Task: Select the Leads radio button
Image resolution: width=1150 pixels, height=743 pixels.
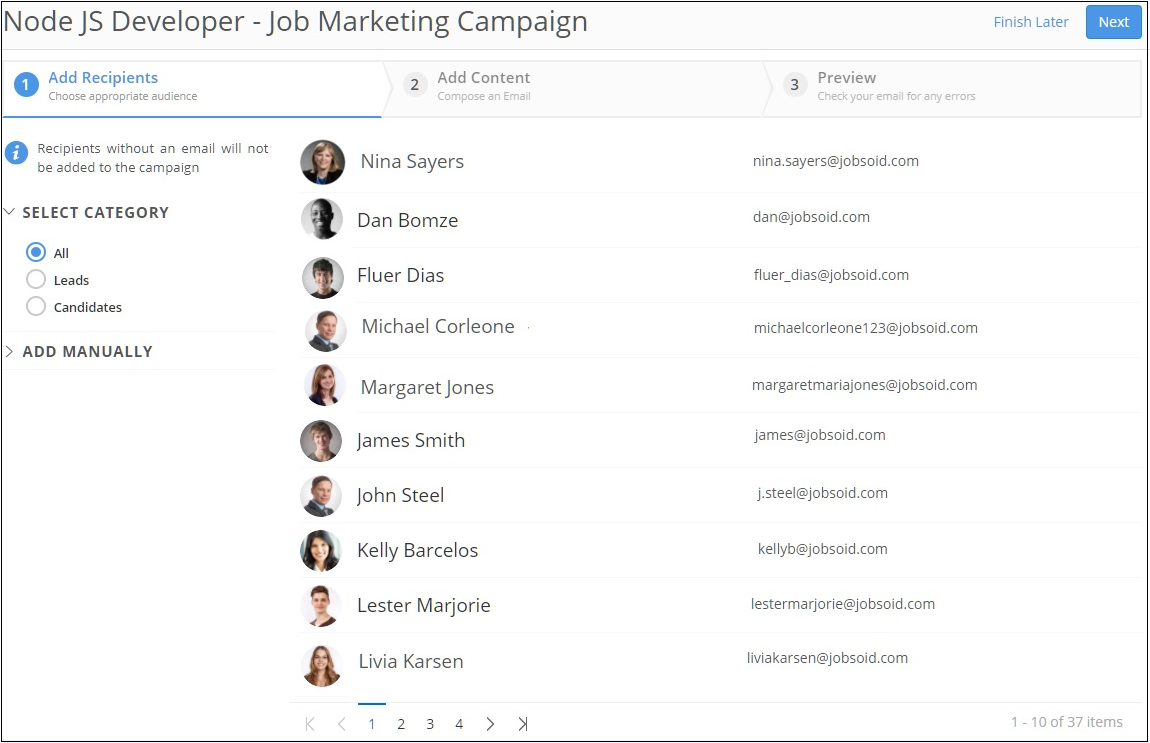Action: point(36,280)
